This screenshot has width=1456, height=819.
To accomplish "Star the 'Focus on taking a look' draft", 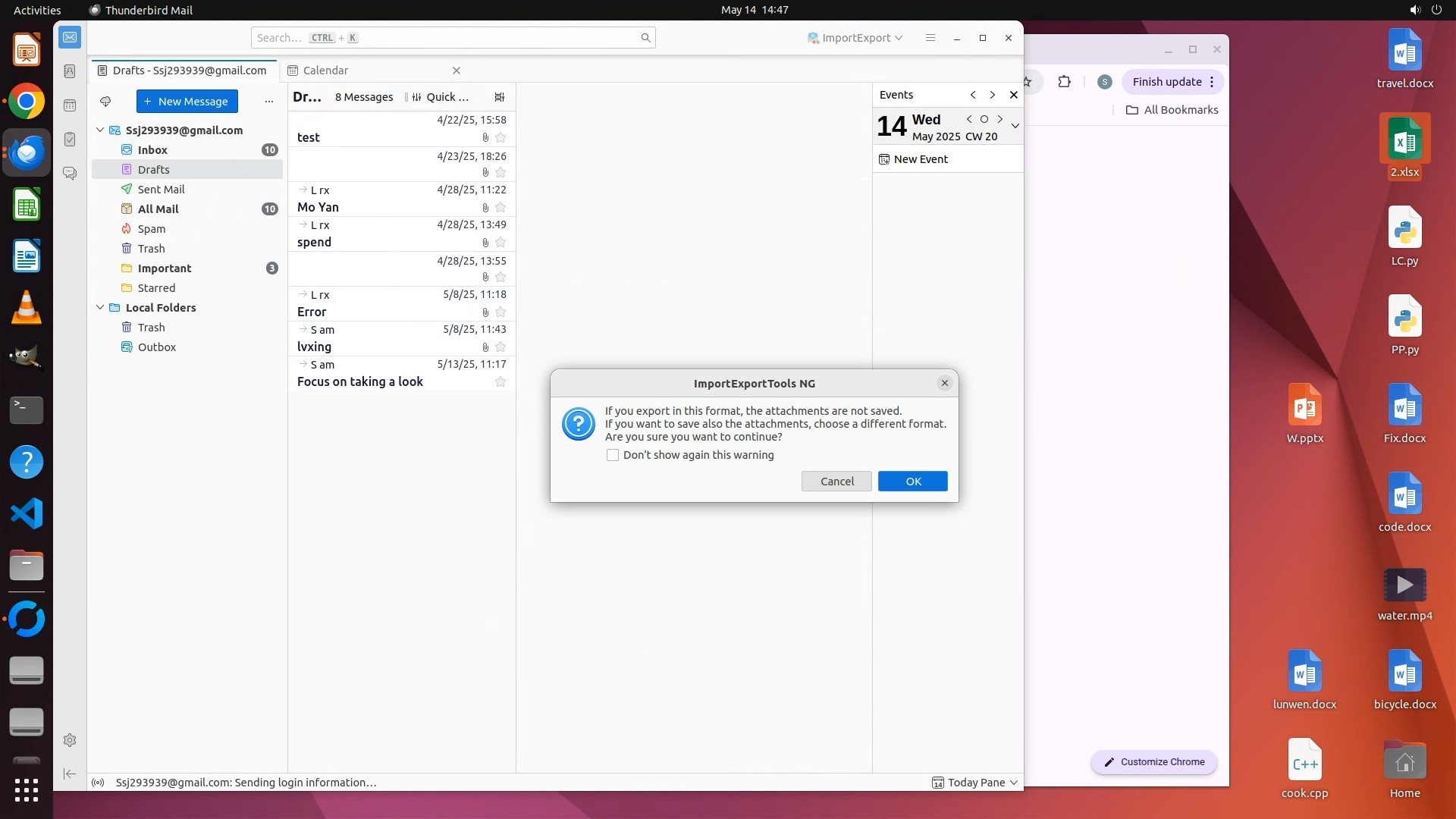I will (x=500, y=382).
